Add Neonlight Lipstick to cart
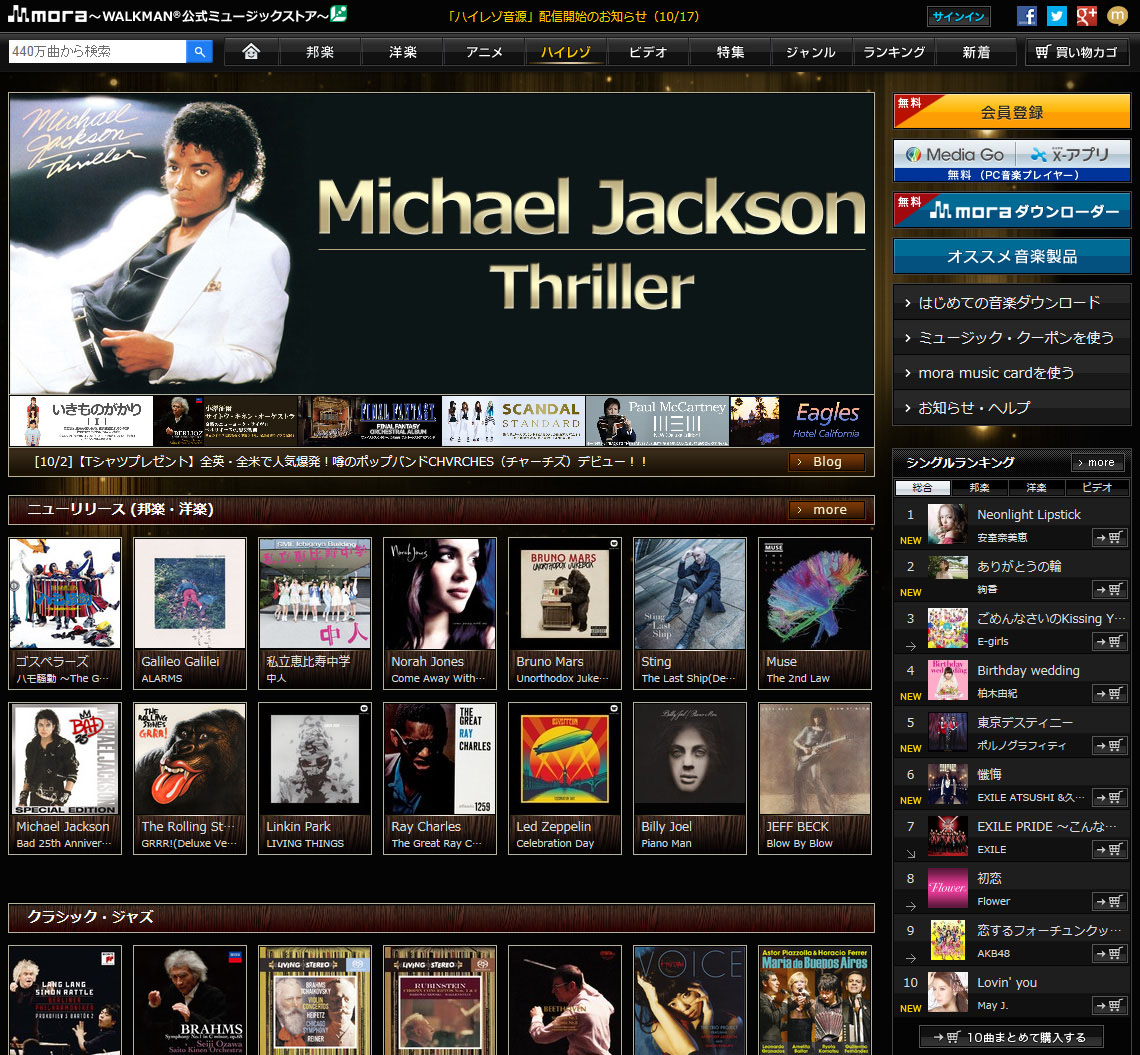Image resolution: width=1140 pixels, height=1055 pixels. point(1109,537)
